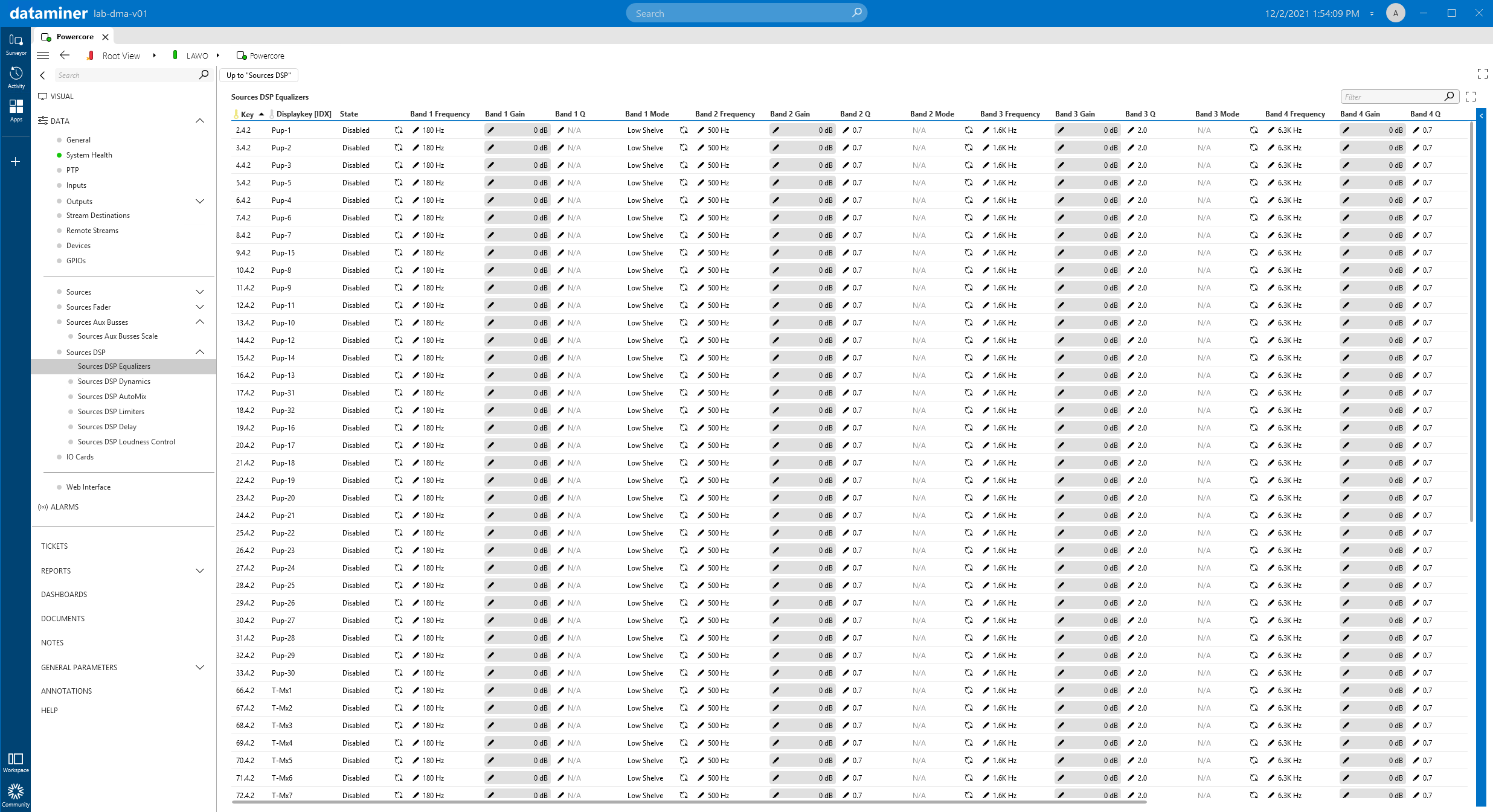Screen dimensions: 1493x812
Task: Open Root View breadcrumb dropdown arrow
Action: point(155,56)
